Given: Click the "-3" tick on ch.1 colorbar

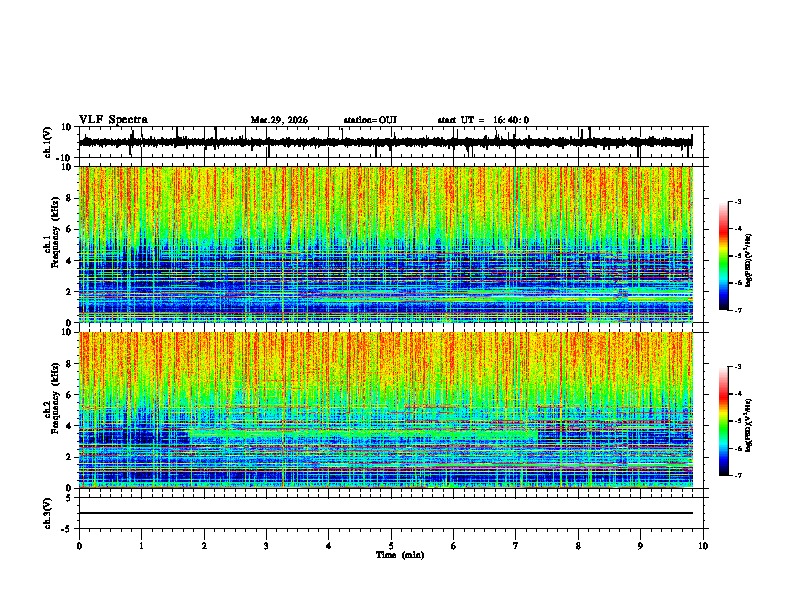Looking at the screenshot, I should [x=738, y=201].
